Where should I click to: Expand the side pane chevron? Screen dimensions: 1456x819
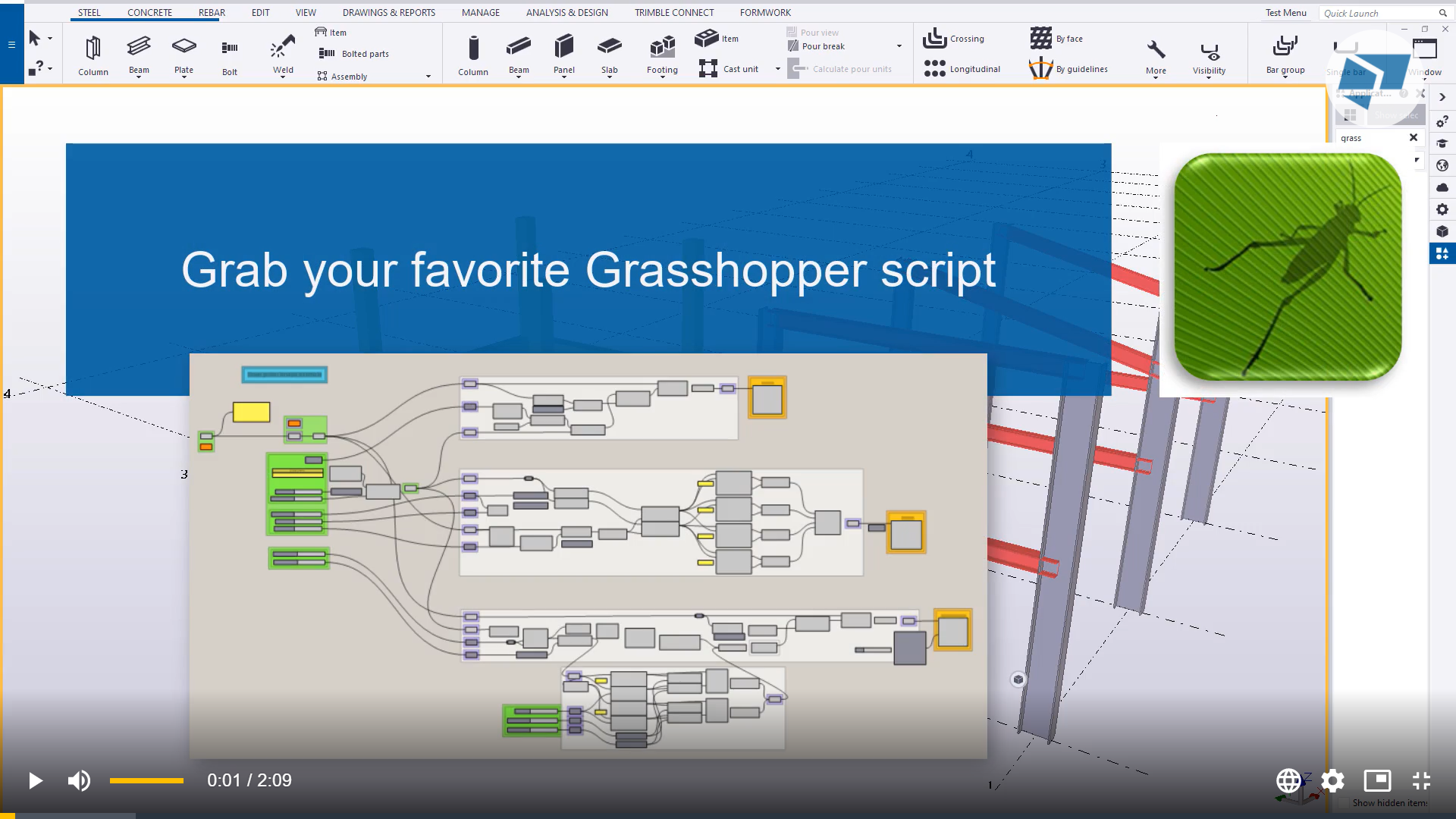pos(1442,97)
